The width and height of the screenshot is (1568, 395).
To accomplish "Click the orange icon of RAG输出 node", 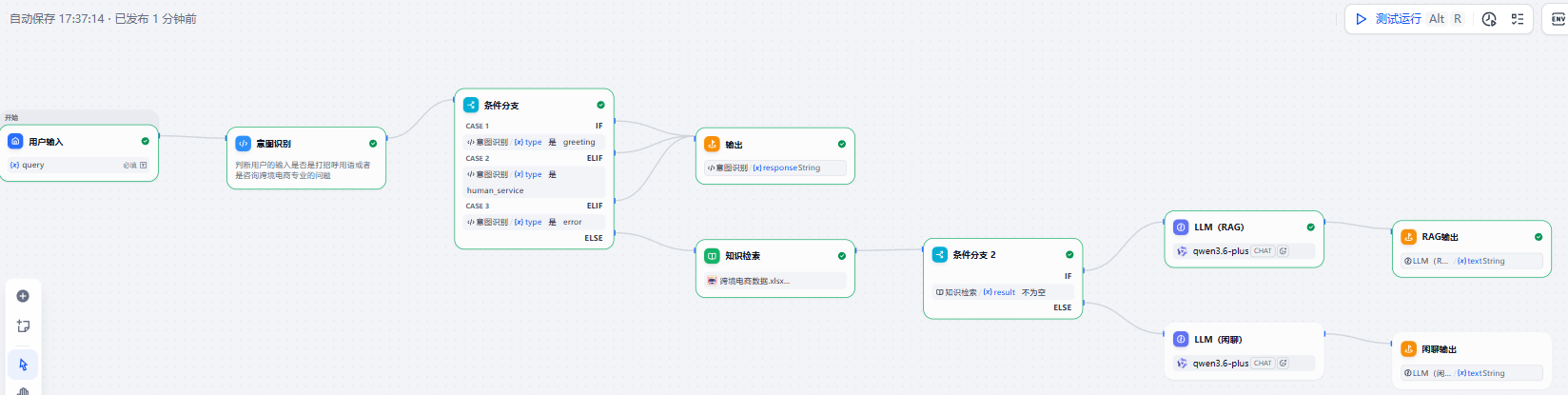I will coord(1408,236).
